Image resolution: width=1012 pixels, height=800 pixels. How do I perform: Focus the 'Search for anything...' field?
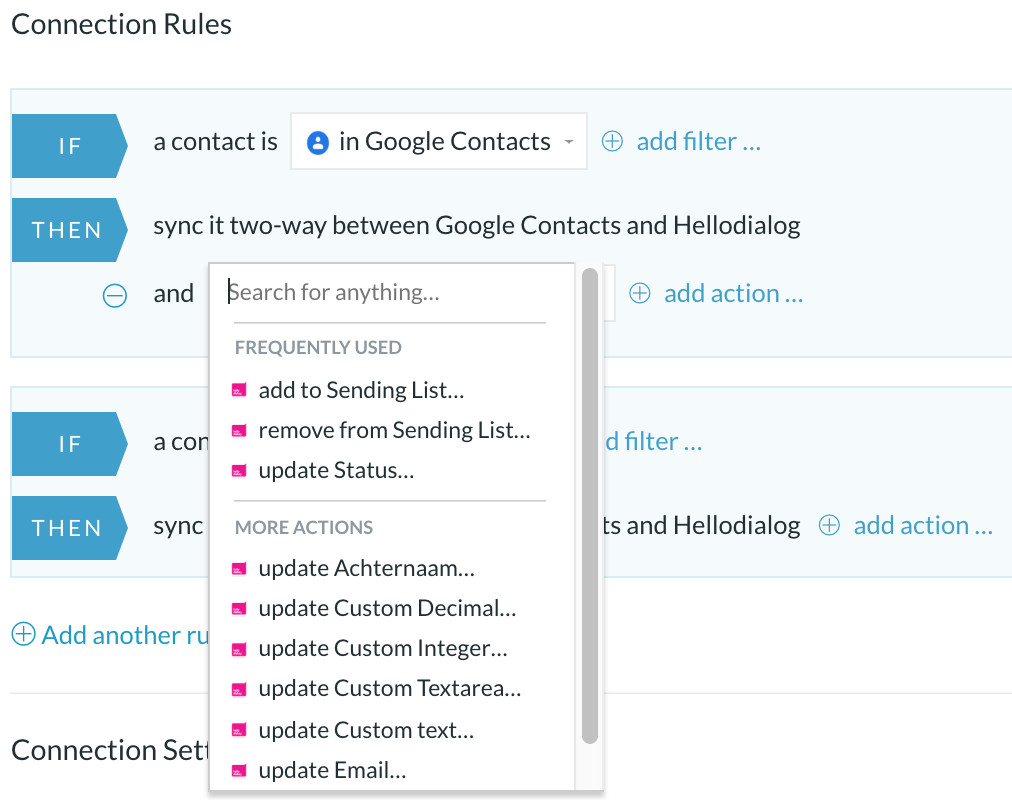coord(390,292)
